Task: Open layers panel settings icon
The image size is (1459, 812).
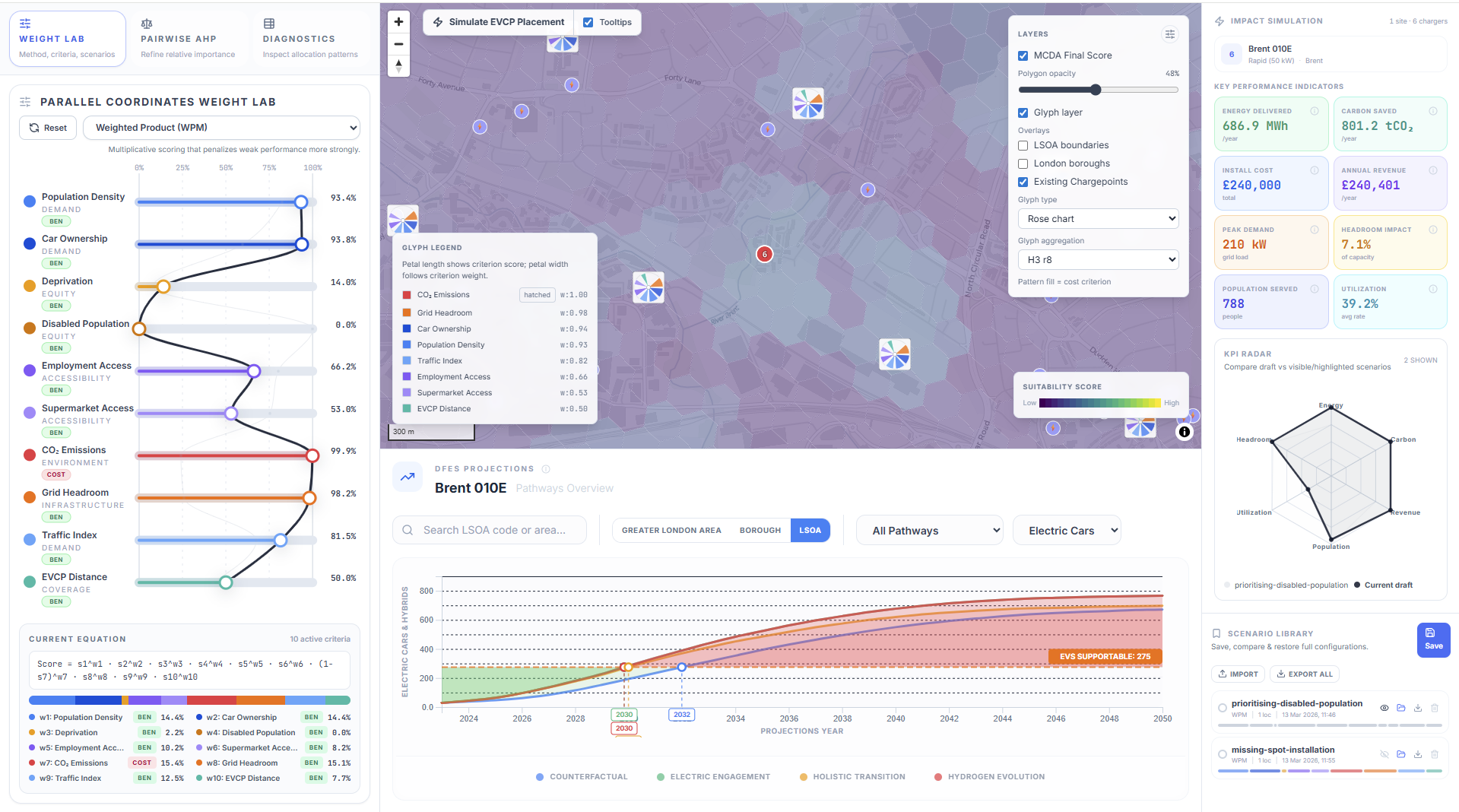Action: pyautogui.click(x=1169, y=34)
